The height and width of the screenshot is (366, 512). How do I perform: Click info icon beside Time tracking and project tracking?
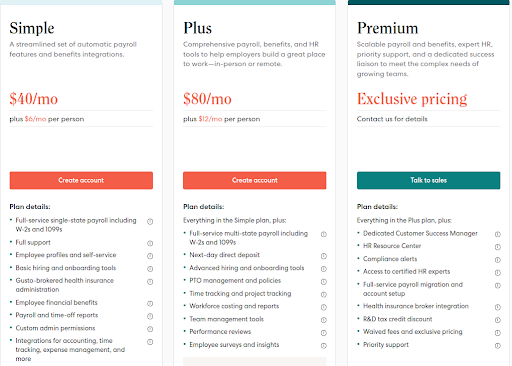[324, 294]
